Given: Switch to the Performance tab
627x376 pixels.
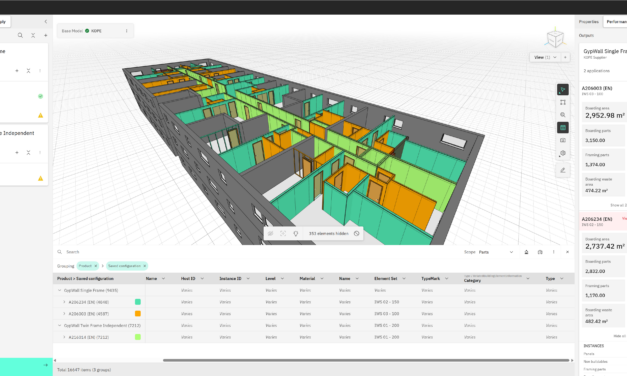Looking at the screenshot, I should point(616,22).
